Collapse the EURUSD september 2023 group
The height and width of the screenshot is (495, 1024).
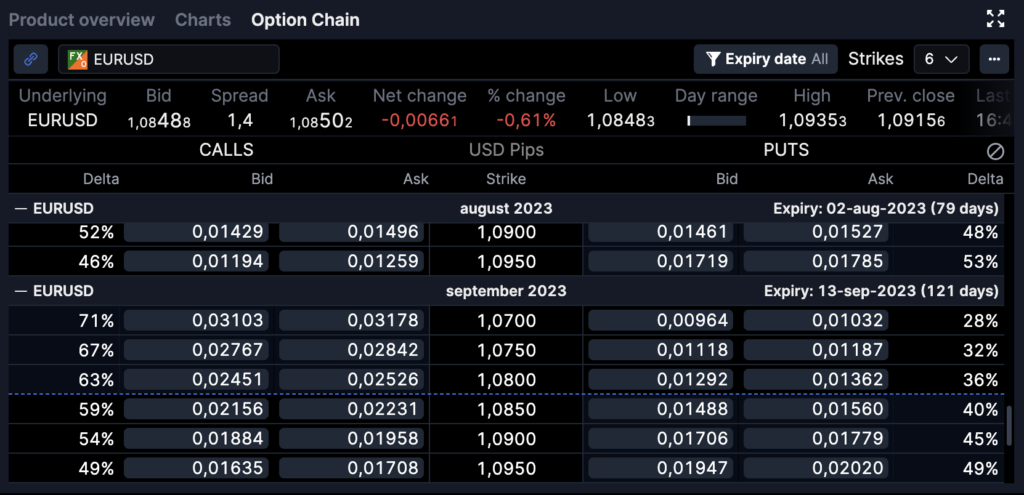coord(20,291)
